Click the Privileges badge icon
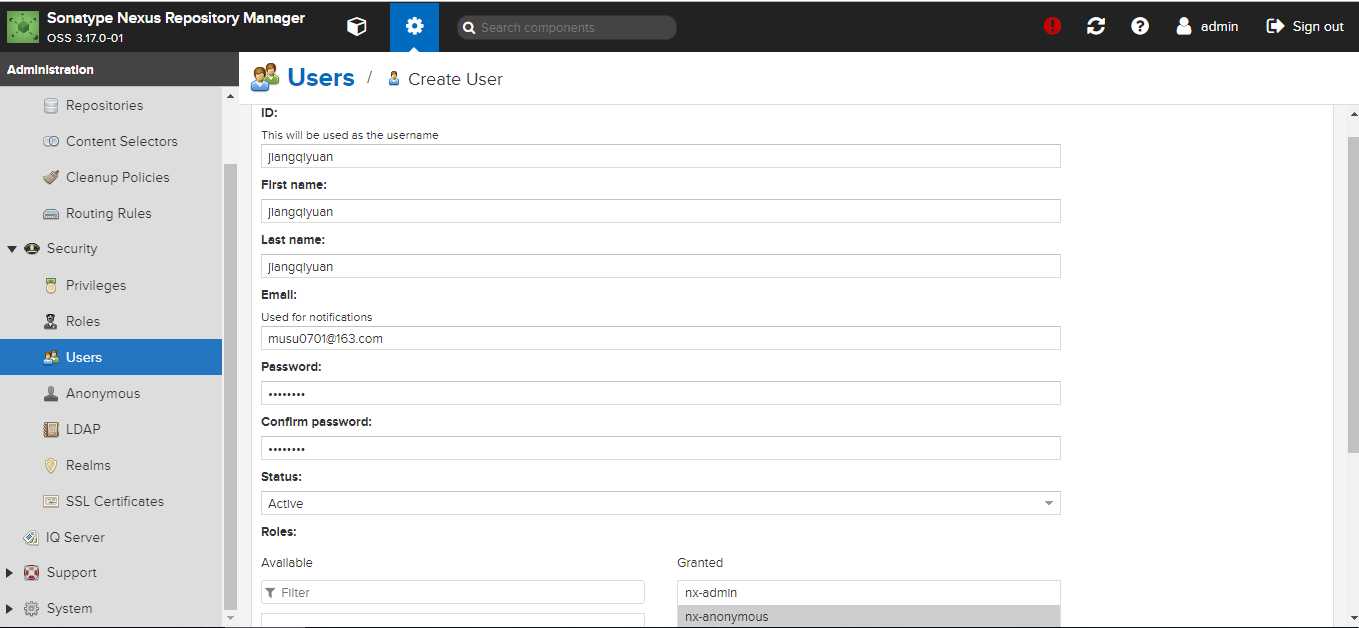This screenshot has width=1359, height=628. pyautogui.click(x=51, y=286)
